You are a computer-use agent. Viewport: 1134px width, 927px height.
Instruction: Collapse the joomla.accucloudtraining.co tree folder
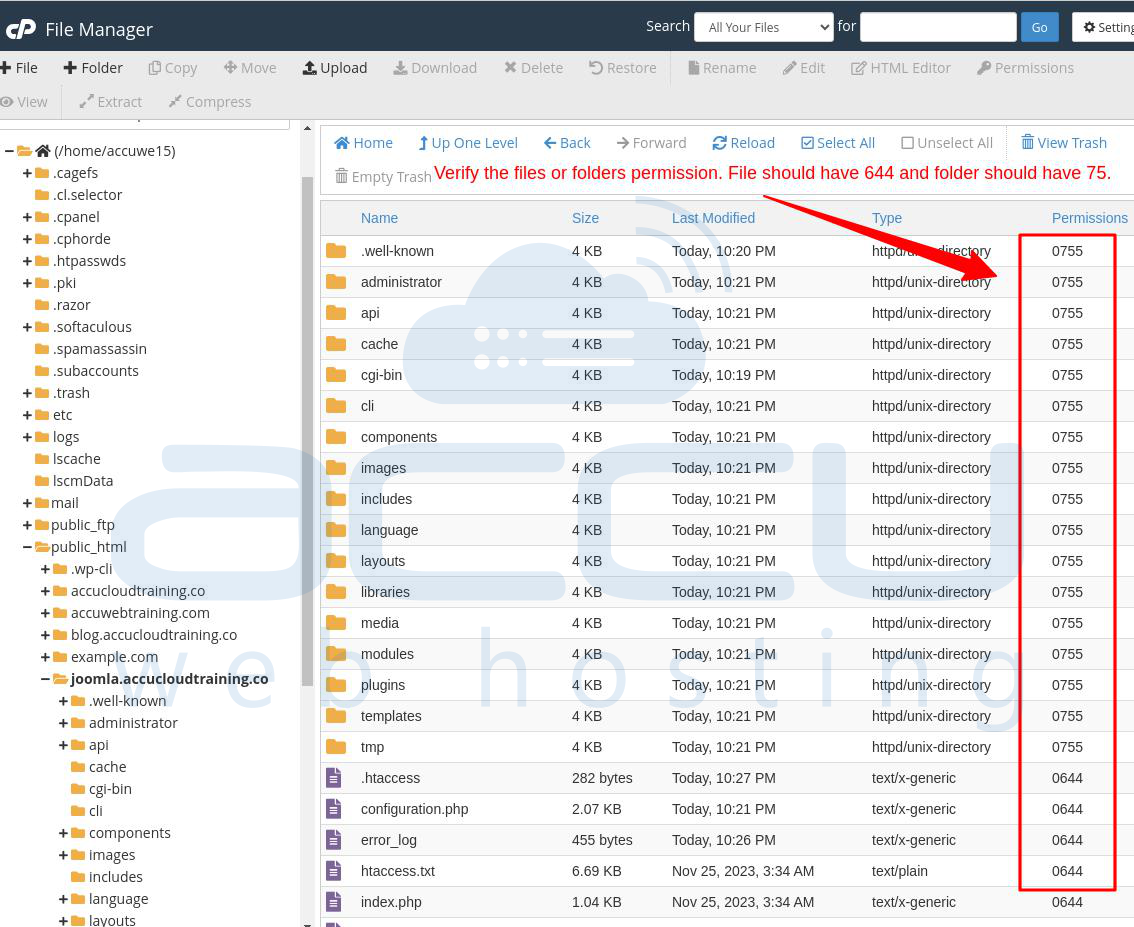[x=45, y=679]
